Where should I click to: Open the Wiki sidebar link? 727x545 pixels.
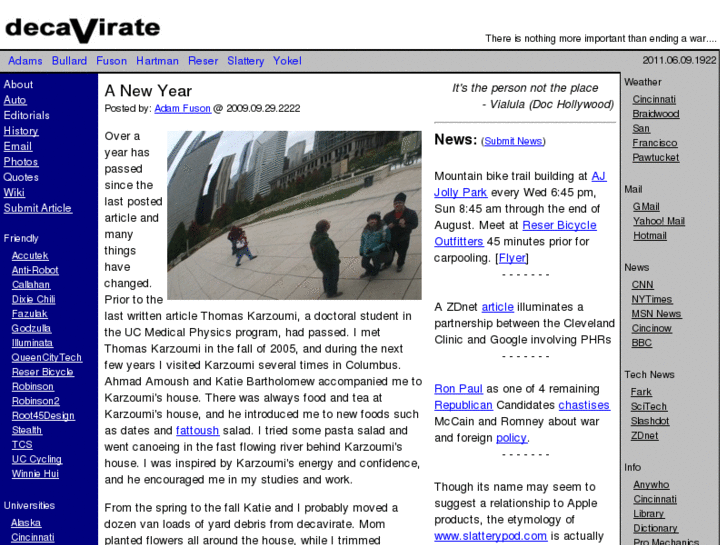(14, 192)
